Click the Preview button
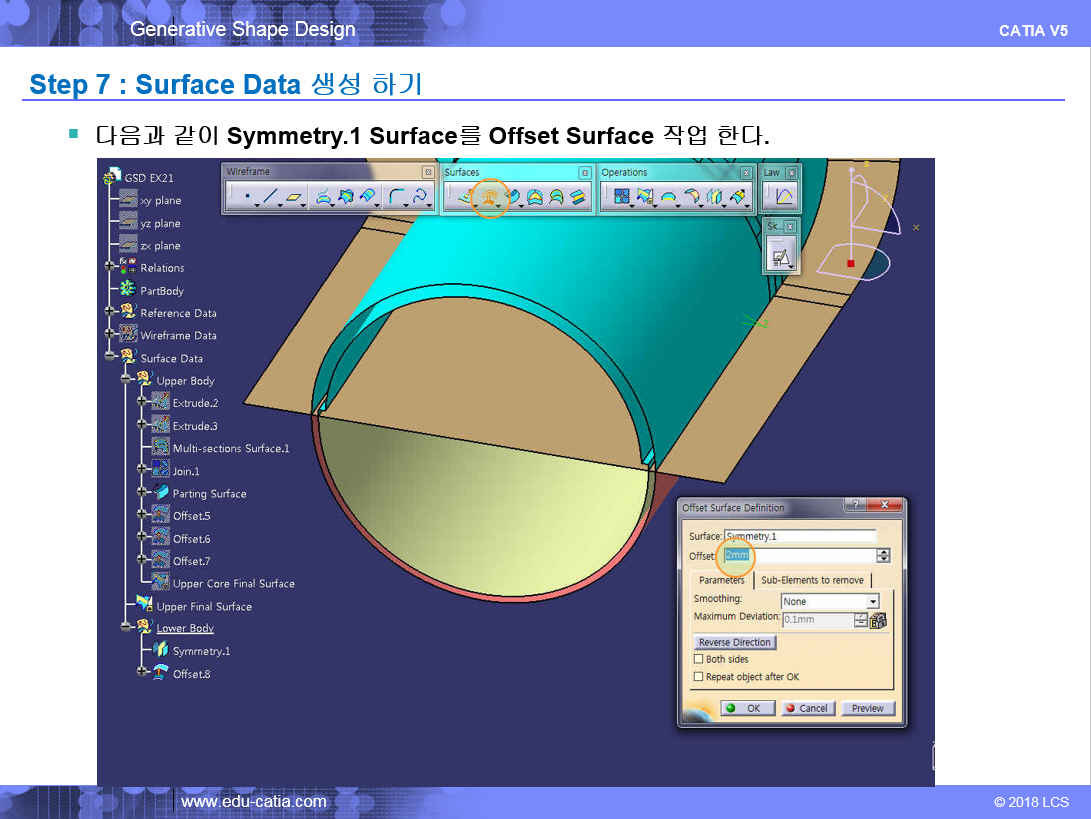The image size is (1091, 819). point(867,708)
